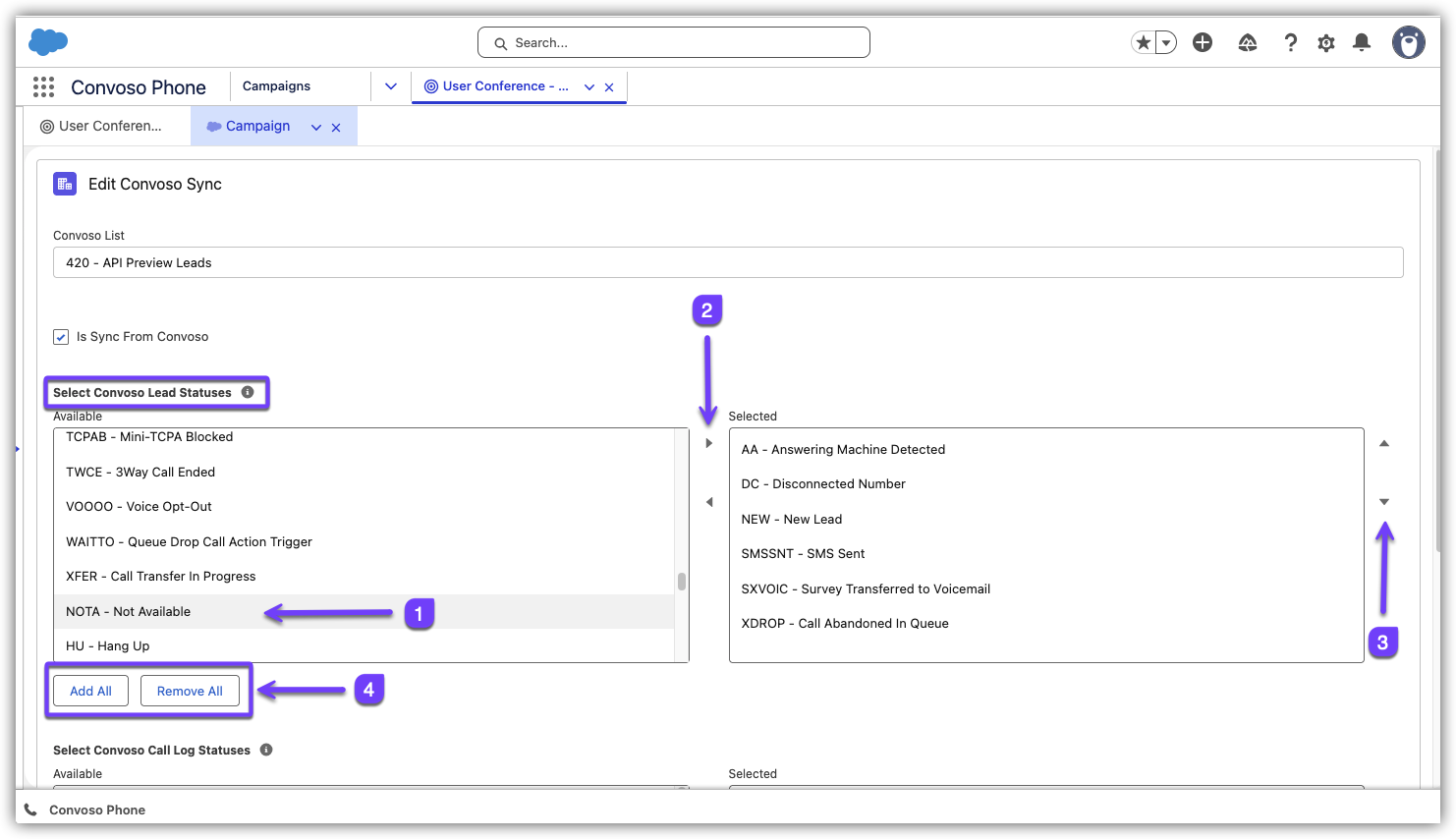This screenshot has width=1456, height=839.
Task: Uncheck Is Sync From Convoso checkbox
Action: click(x=61, y=337)
